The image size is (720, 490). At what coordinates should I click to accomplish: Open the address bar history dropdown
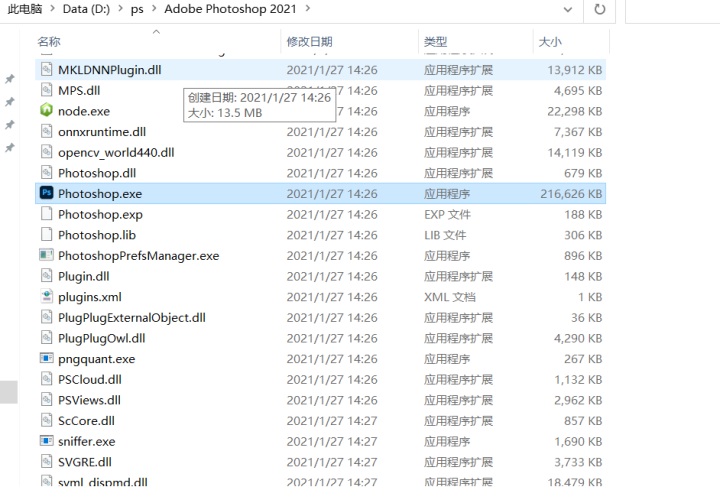[568, 9]
